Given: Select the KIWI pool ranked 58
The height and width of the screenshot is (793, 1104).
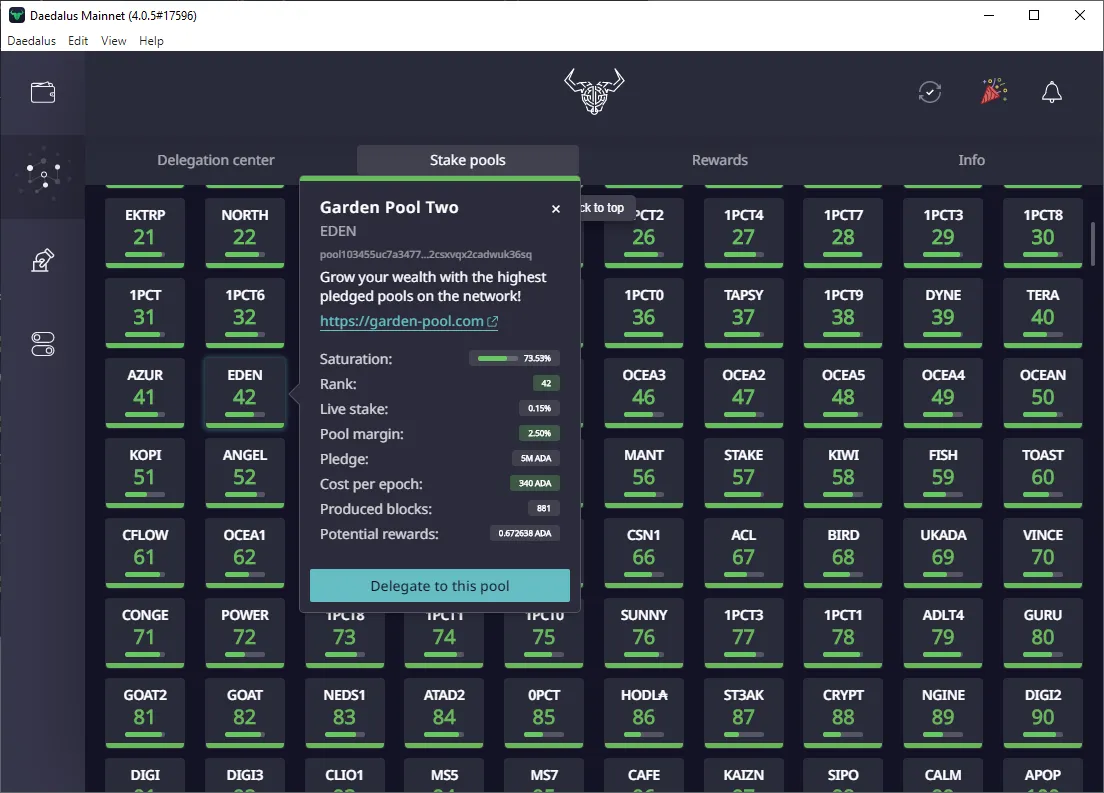Looking at the screenshot, I should [843, 473].
